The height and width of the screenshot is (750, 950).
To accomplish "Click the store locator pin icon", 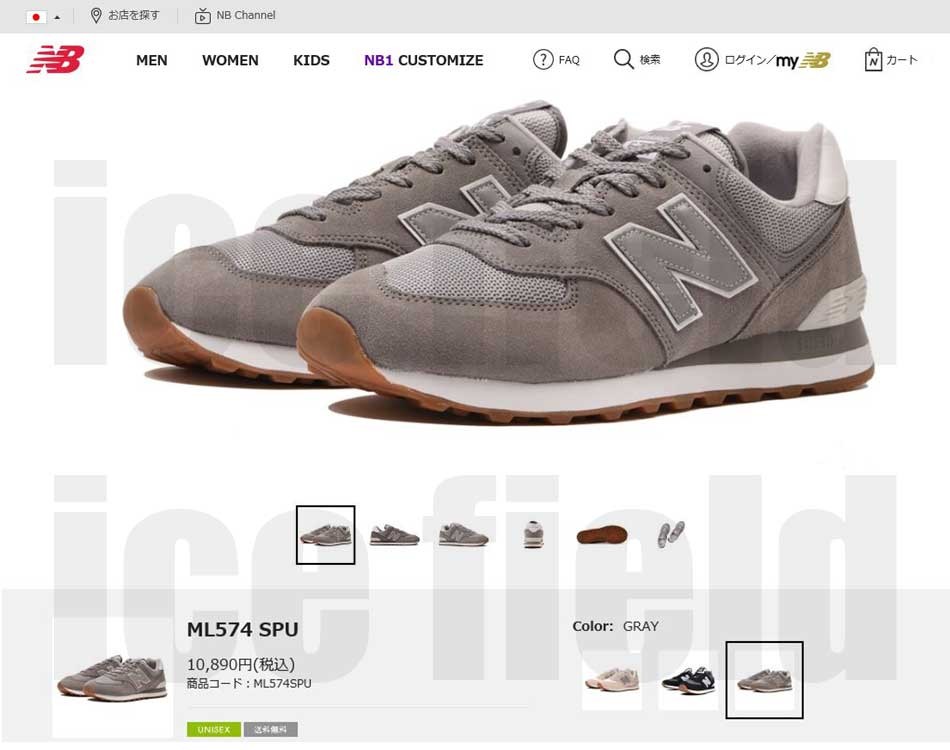I will click(95, 15).
